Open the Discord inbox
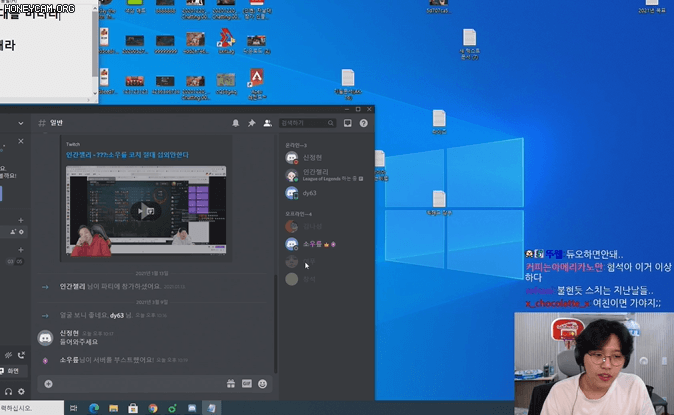This screenshot has width=674, height=415. [x=347, y=123]
